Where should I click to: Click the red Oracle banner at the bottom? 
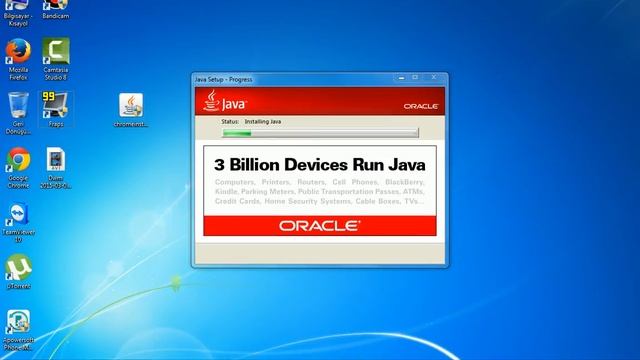320,226
